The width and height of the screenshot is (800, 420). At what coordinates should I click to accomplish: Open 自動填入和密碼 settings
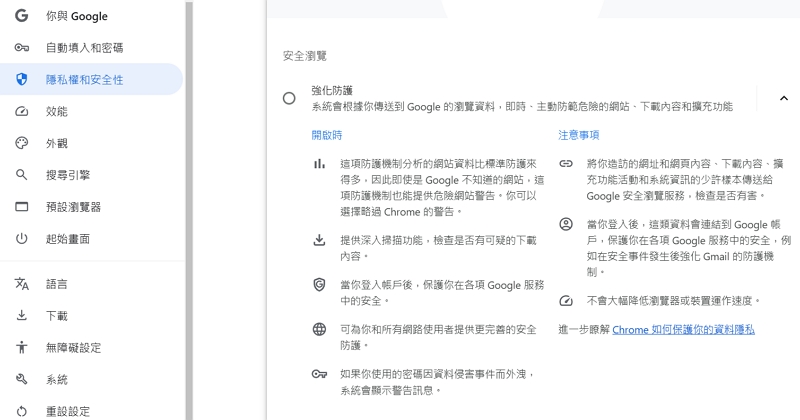pos(92,47)
